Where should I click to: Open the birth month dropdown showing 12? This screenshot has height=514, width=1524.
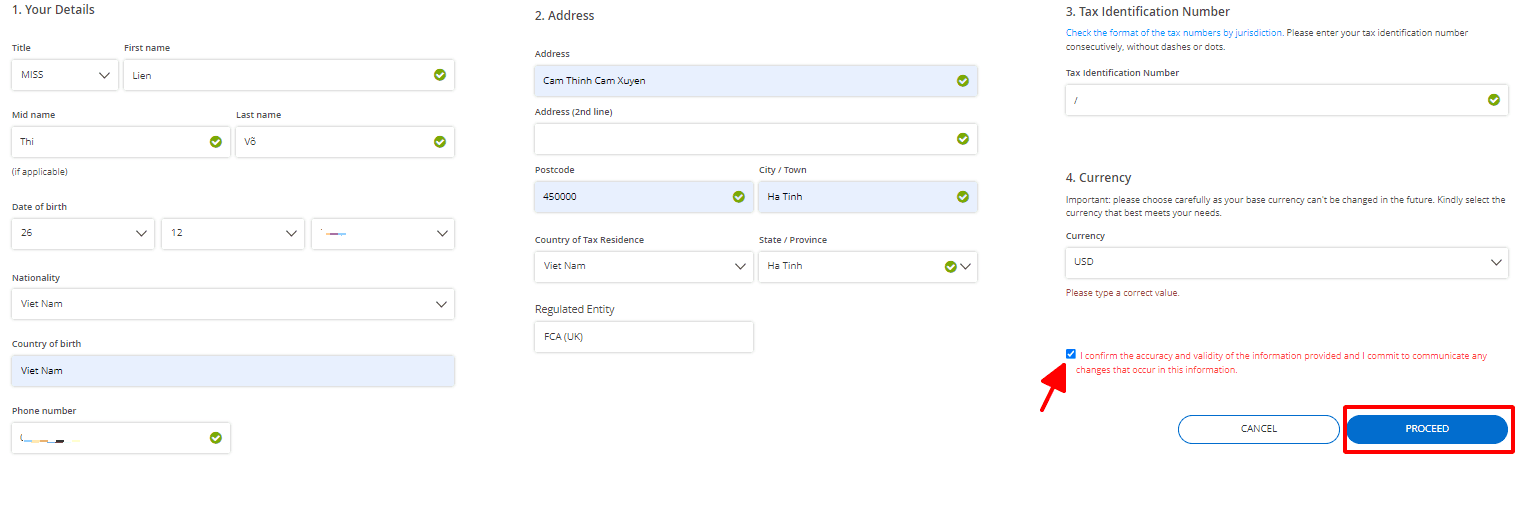[x=233, y=233]
